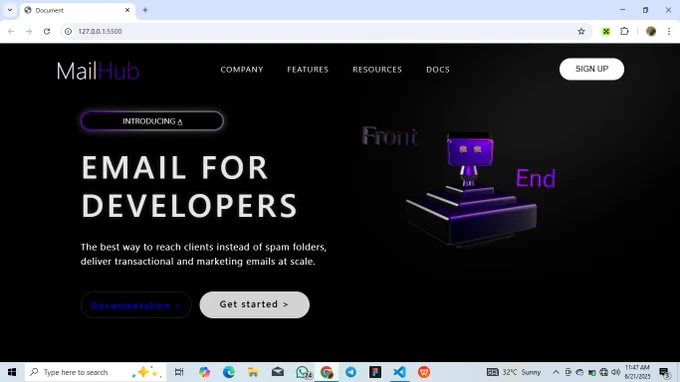
Task: Click the 32°C Sunny weather widget
Action: 514,372
